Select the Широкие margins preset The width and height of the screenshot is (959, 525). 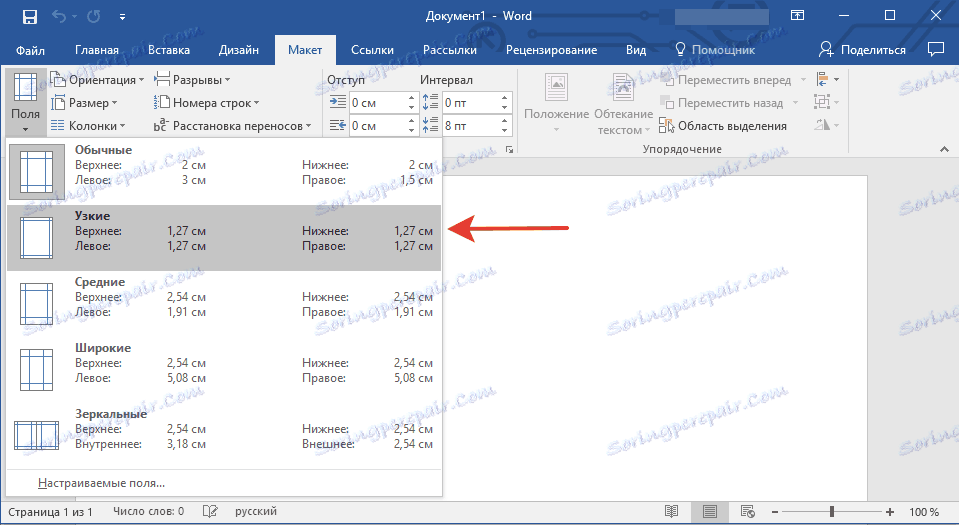(x=224, y=370)
